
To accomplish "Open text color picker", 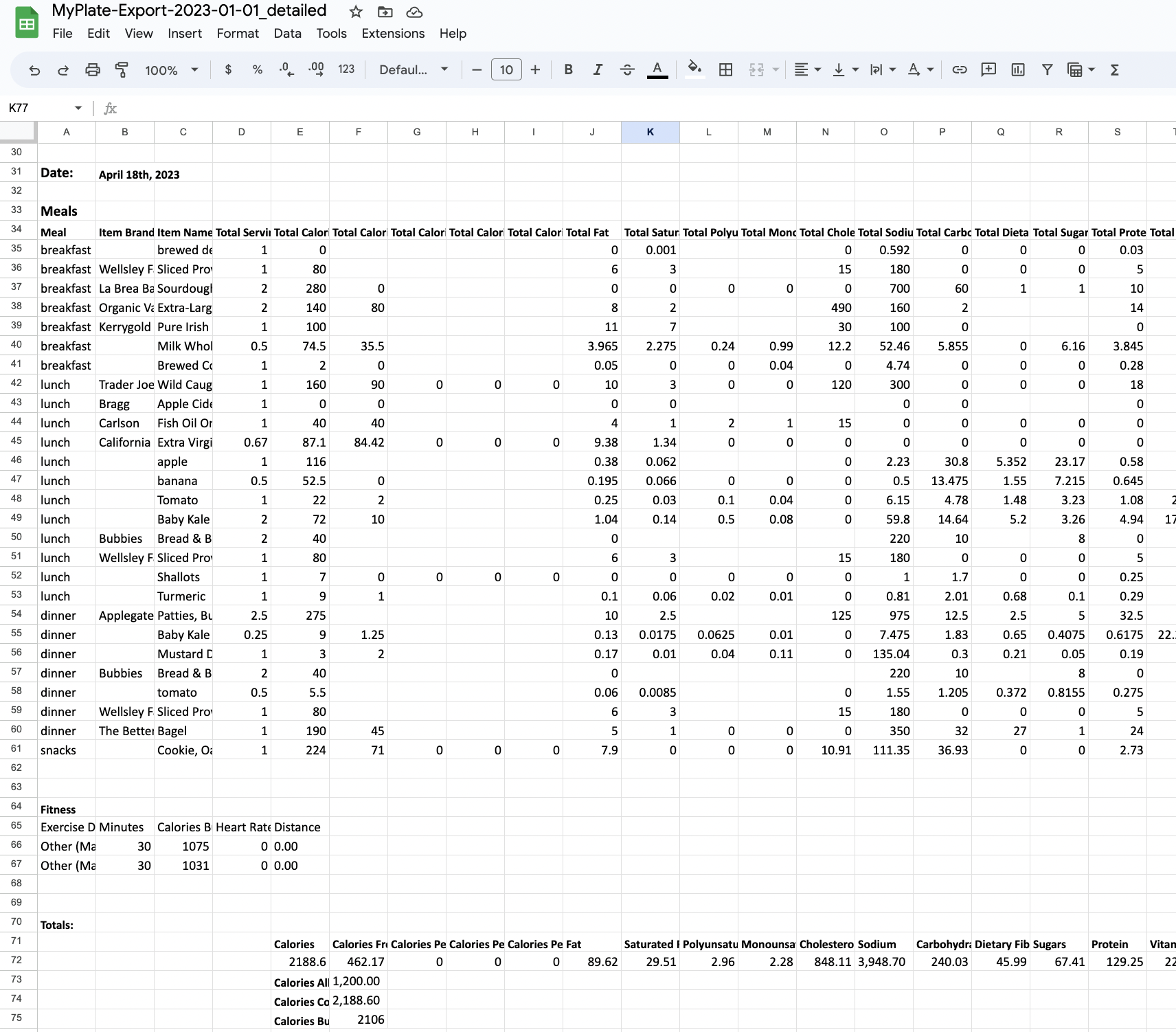I will 657,69.
